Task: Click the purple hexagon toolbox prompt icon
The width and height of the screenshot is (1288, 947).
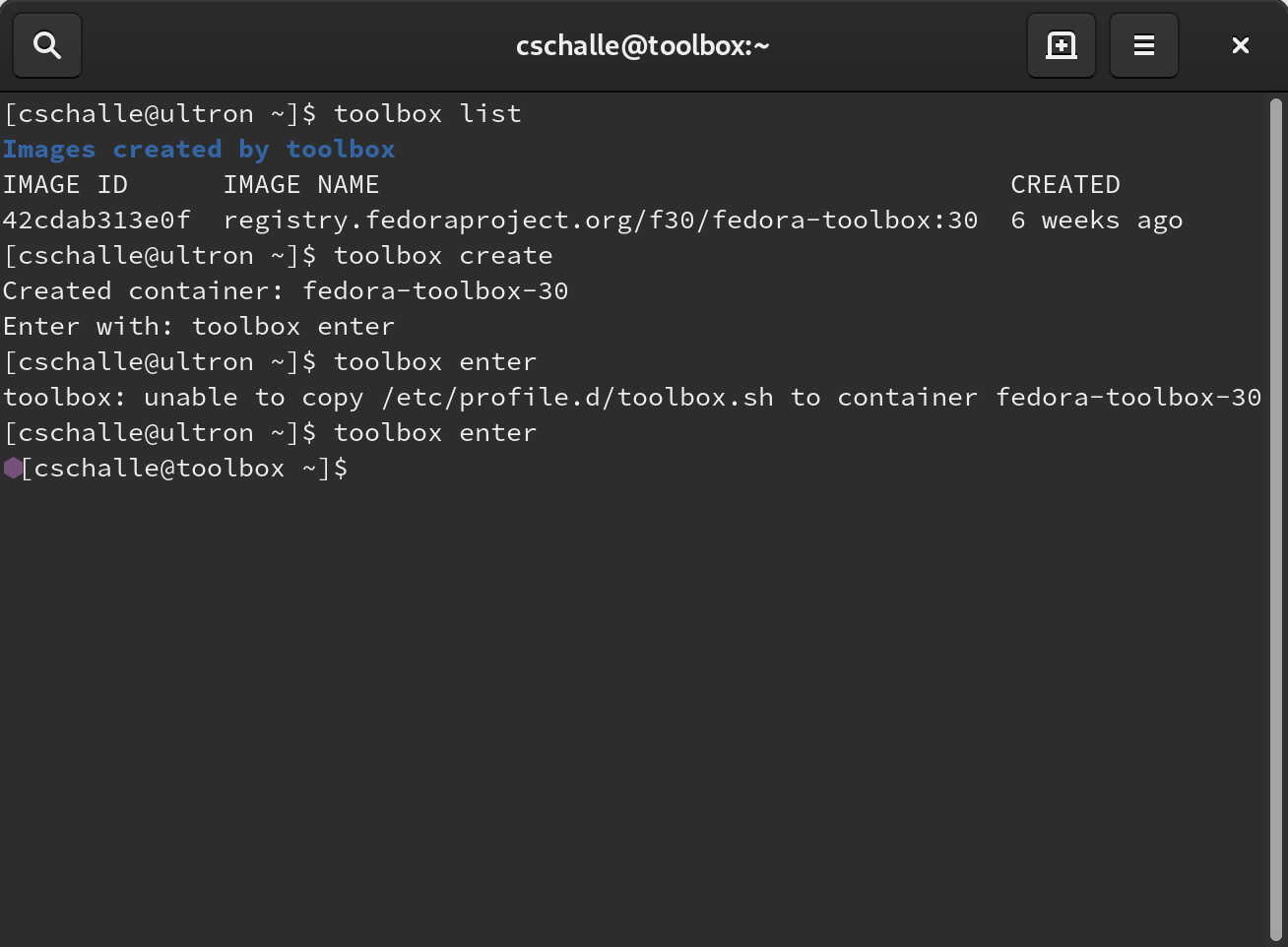Action: pos(12,468)
